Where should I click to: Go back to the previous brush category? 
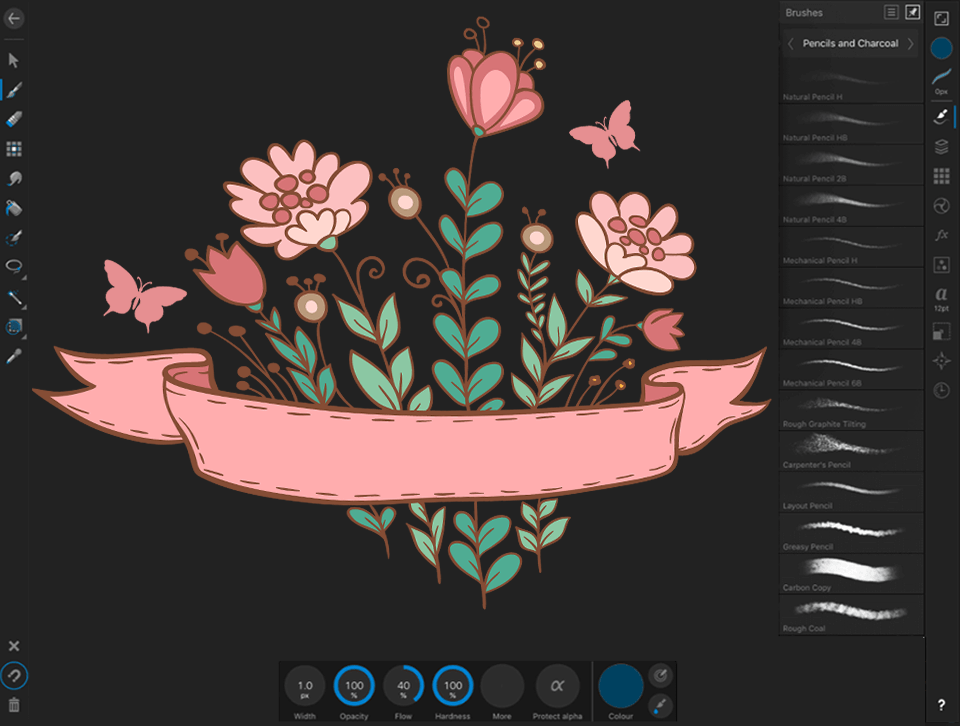click(791, 43)
